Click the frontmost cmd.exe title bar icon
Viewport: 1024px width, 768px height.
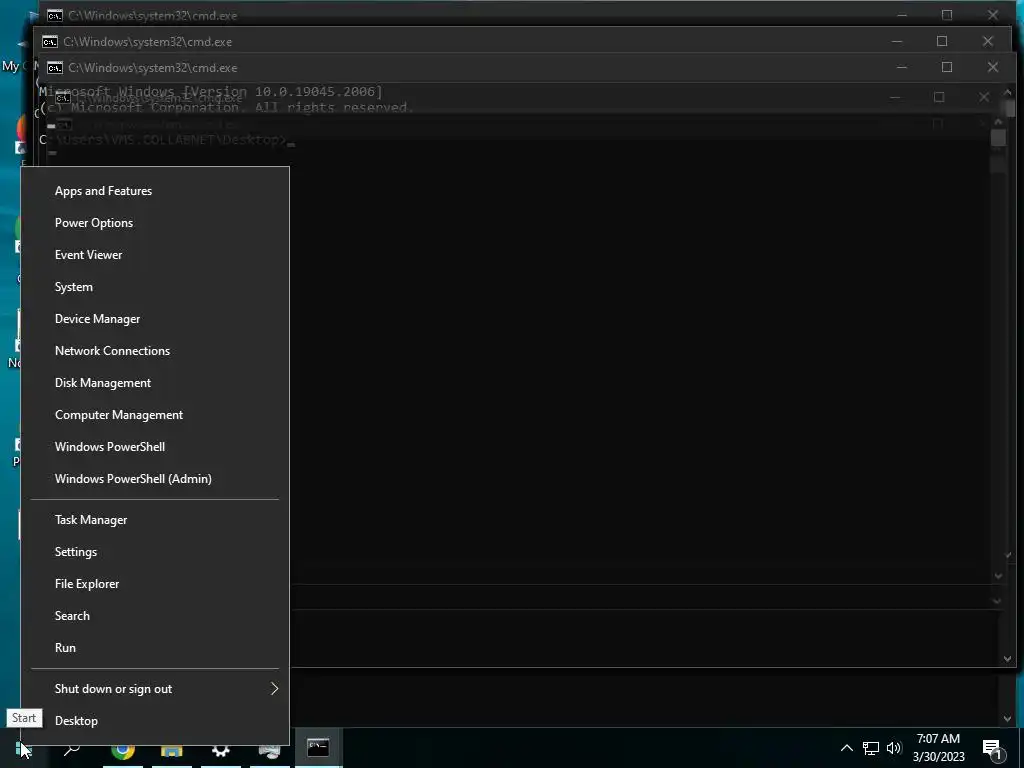pos(55,68)
